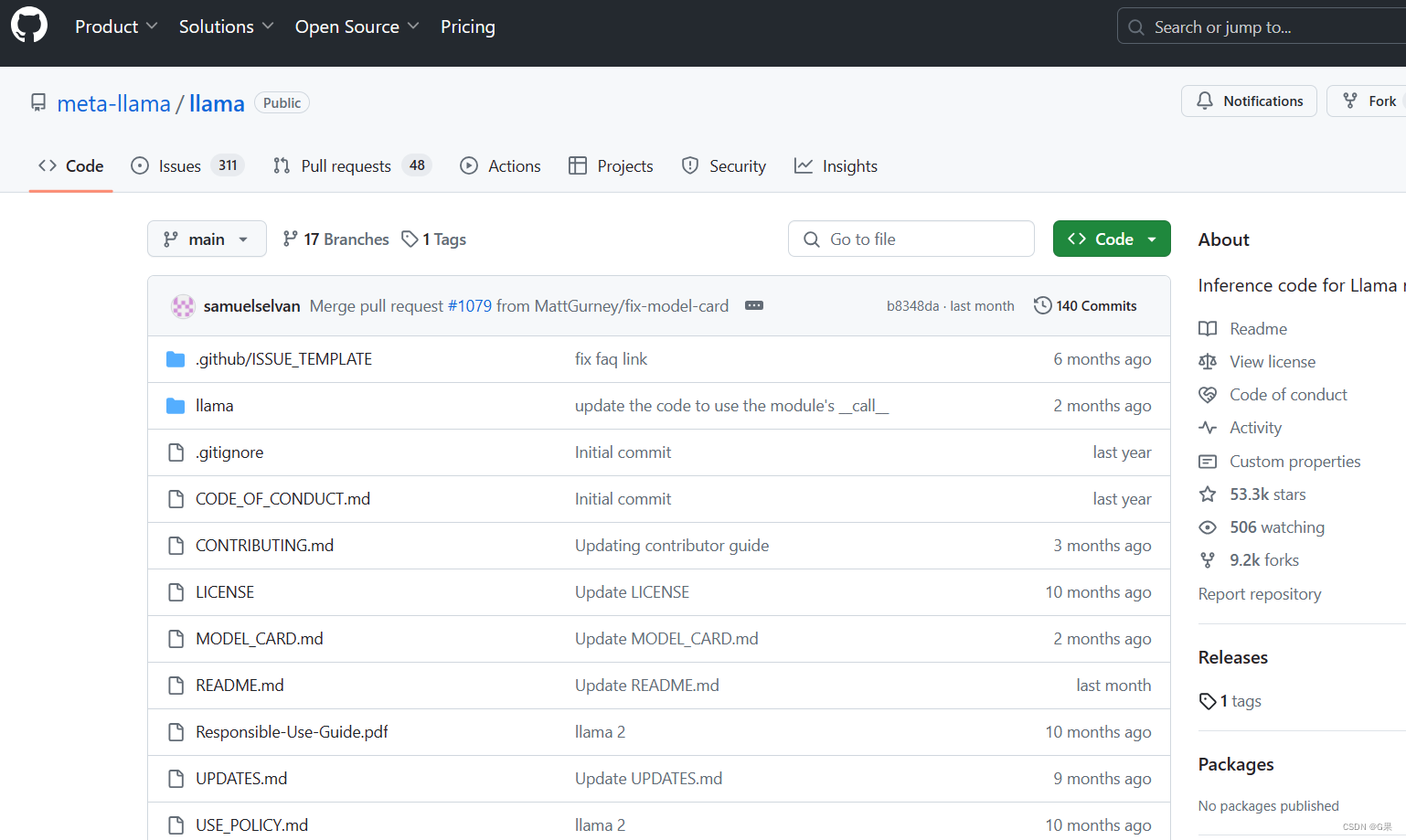
Task: Open Custom properties link
Action: 1279,462
